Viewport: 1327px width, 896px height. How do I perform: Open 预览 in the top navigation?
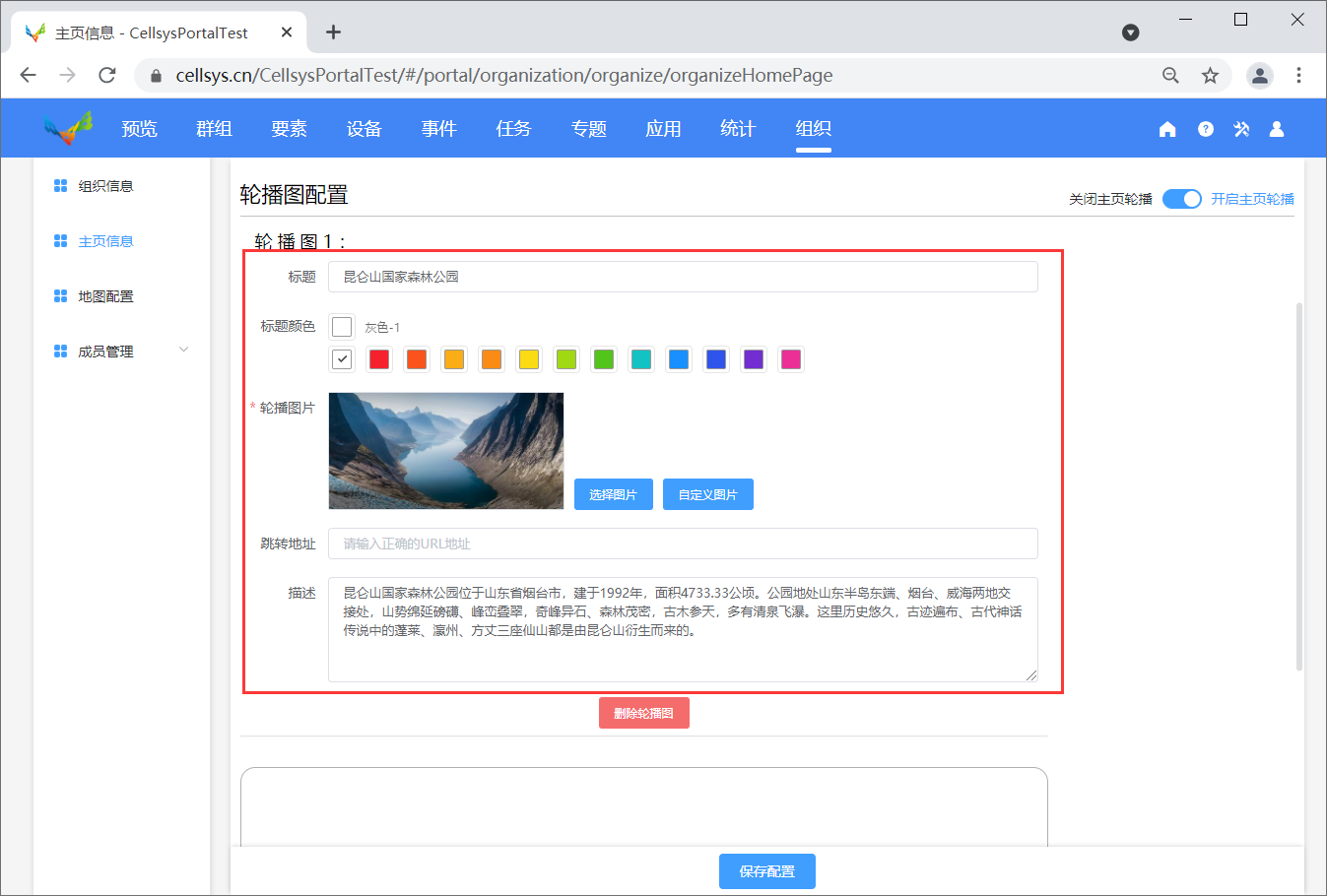139,129
